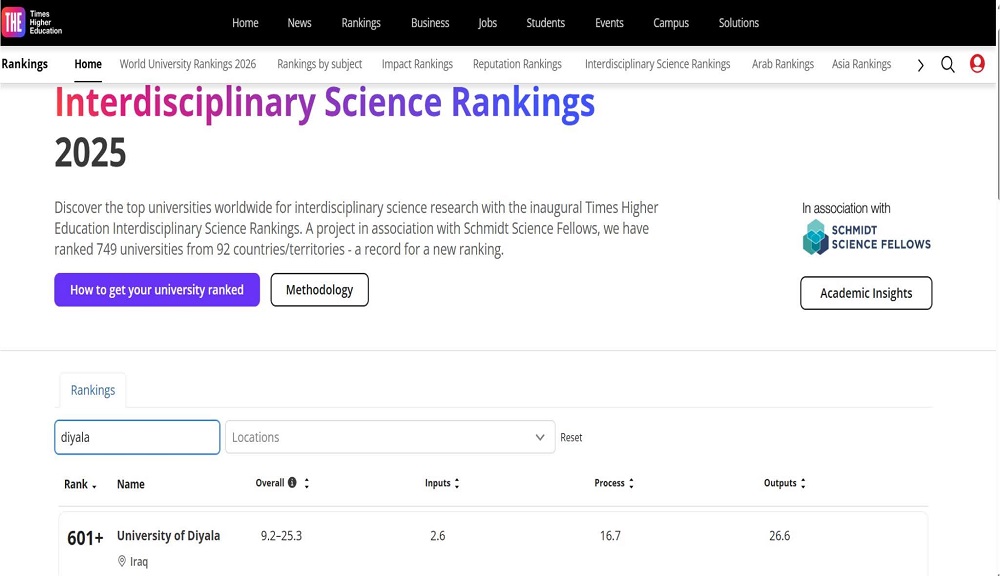Viewport: 1000px width, 576px height.
Task: Click the Overall column info icon
Action: [292, 483]
